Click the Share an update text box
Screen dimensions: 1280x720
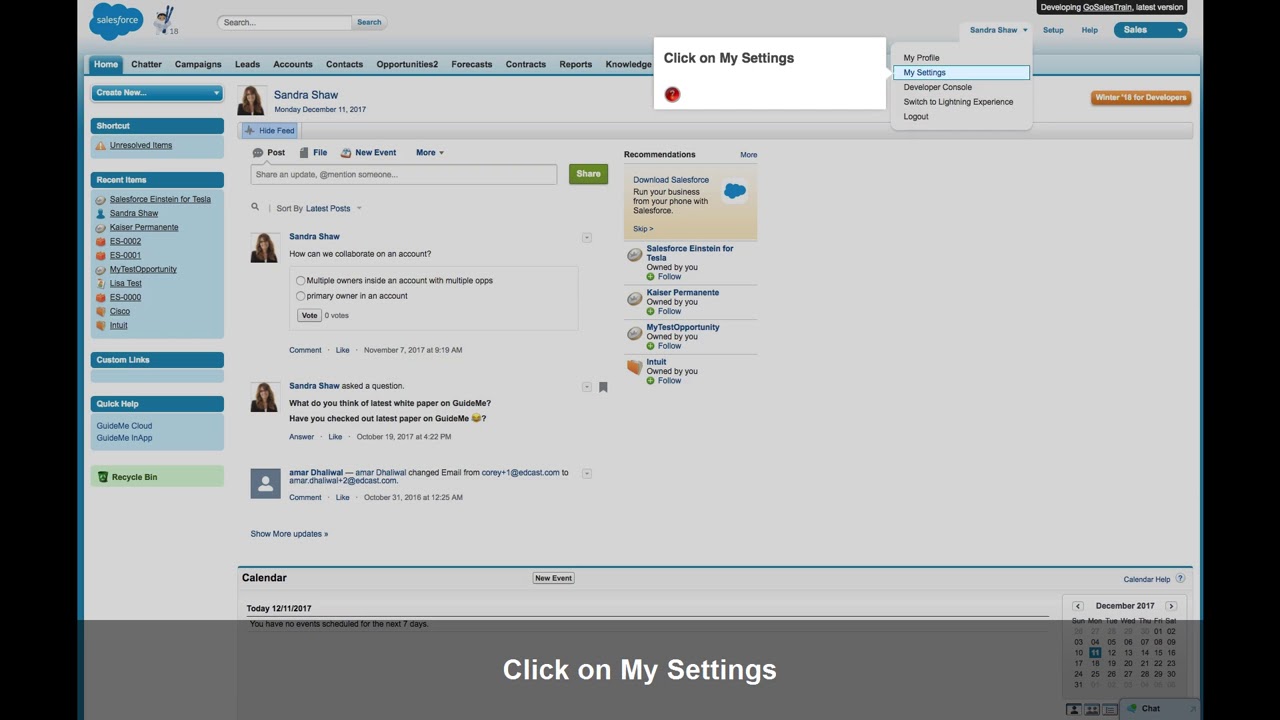pos(403,175)
